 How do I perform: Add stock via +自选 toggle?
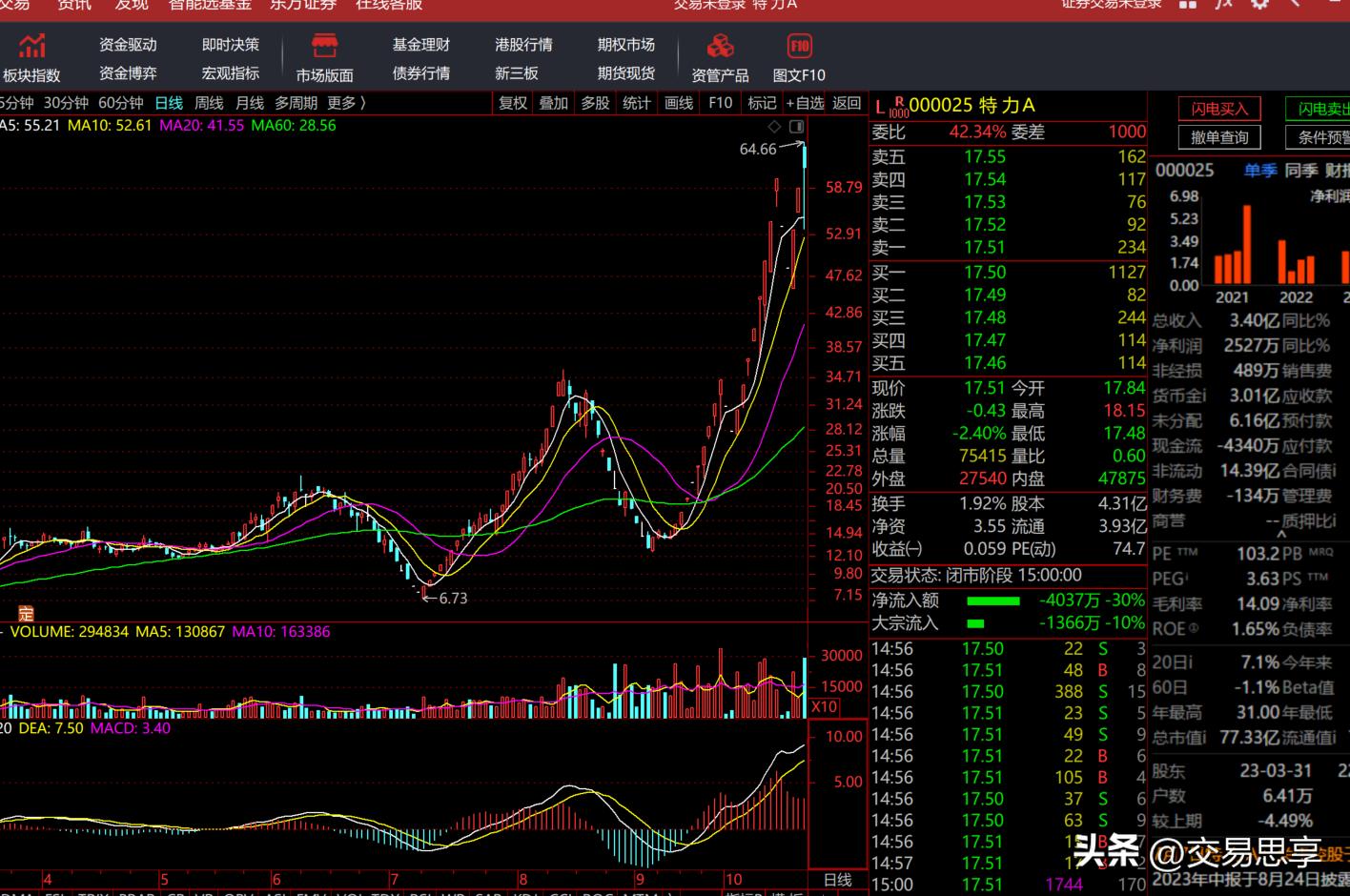(805, 103)
